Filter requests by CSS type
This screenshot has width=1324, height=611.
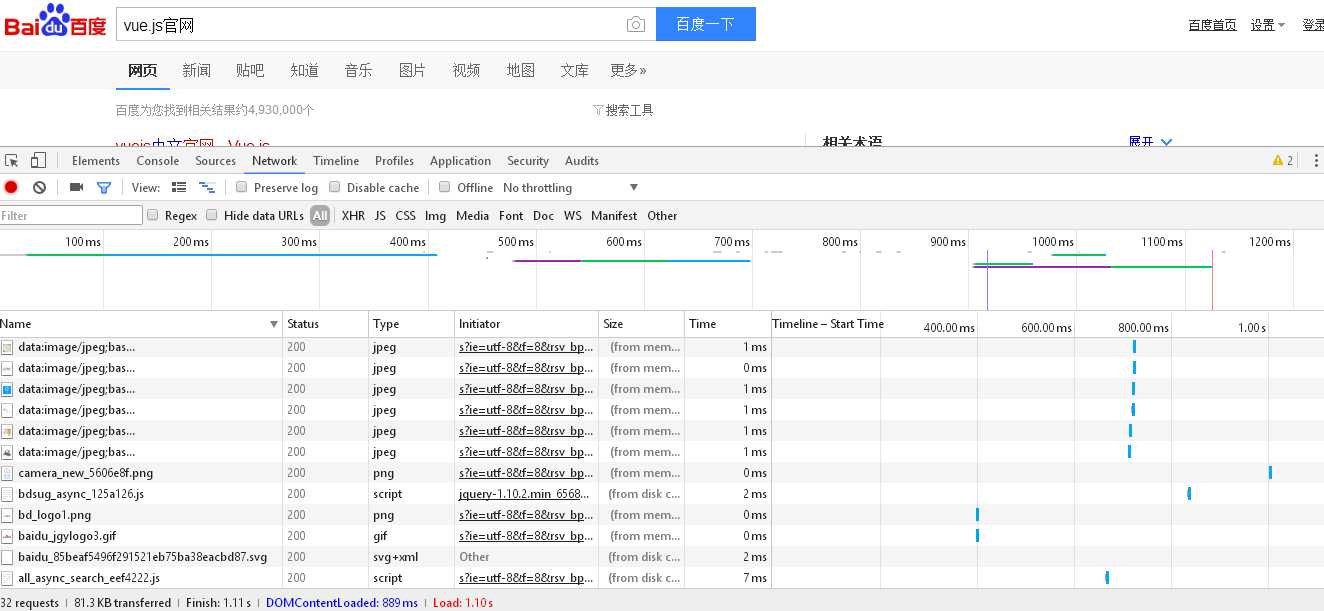[405, 215]
